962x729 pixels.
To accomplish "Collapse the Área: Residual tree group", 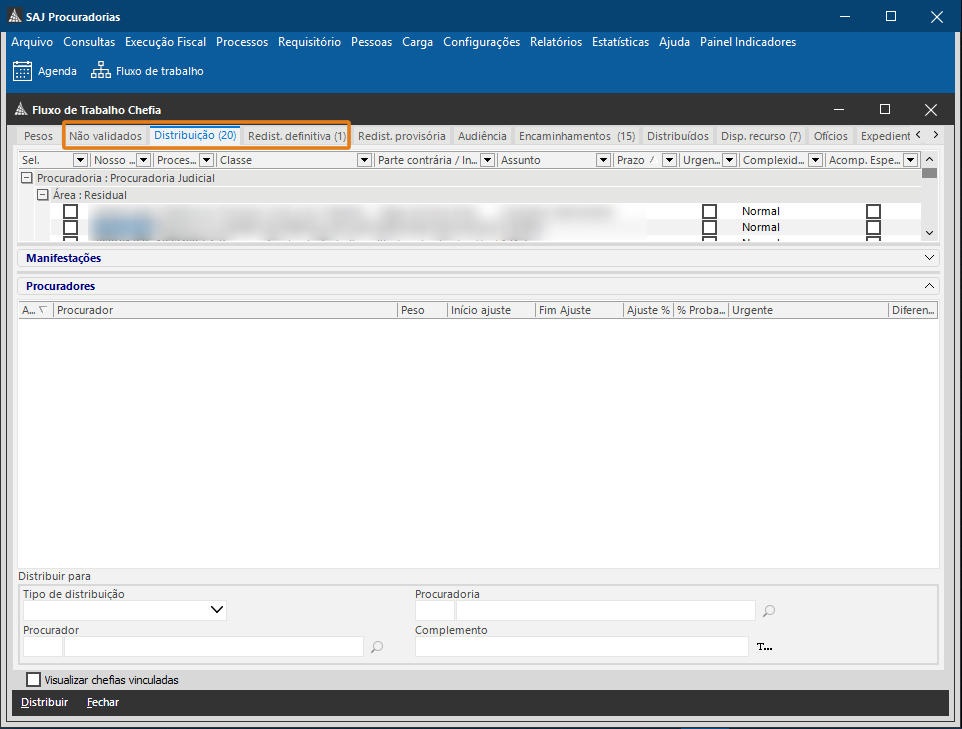I will click(x=43, y=195).
